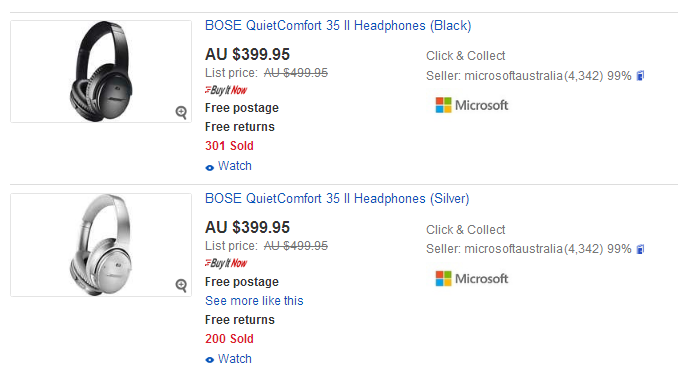Click seller badge icon in Silver listing

[640, 249]
